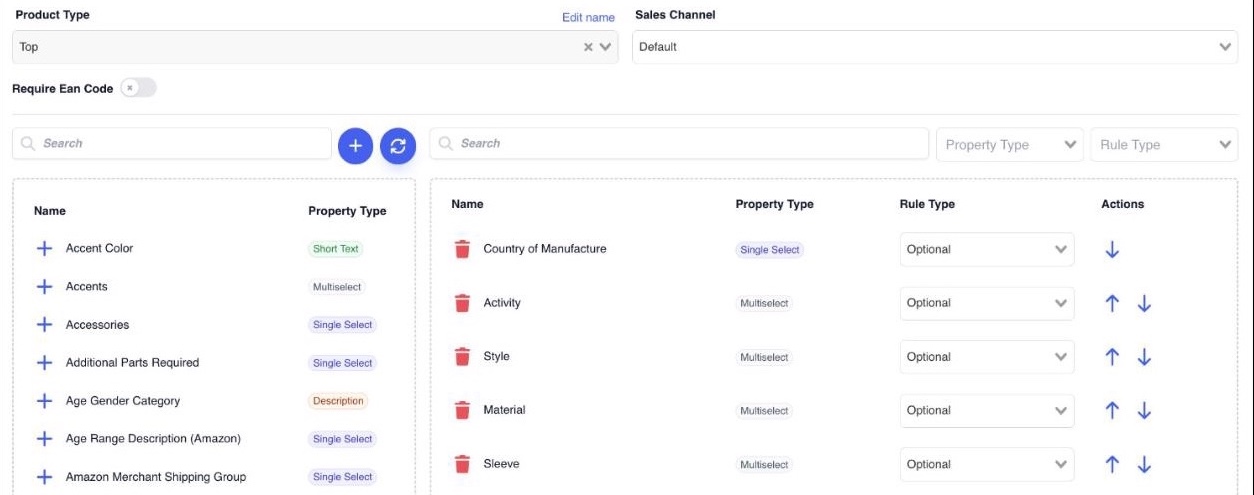Move the Style row down
The image size is (1254, 495).
click(x=1145, y=357)
